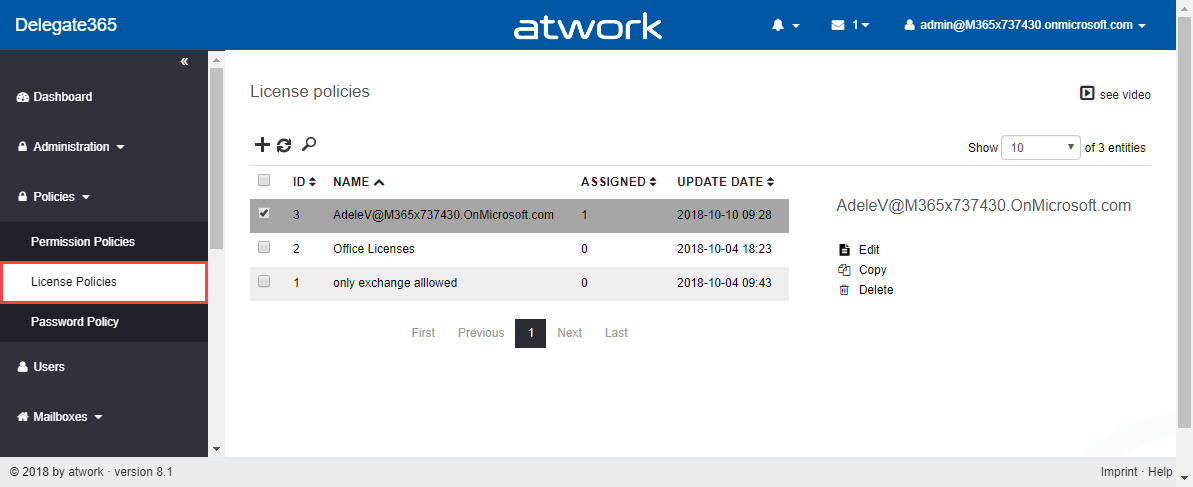Viewport: 1193px width, 487px height.
Task: Click the plus icon to add policy
Action: [x=262, y=145]
